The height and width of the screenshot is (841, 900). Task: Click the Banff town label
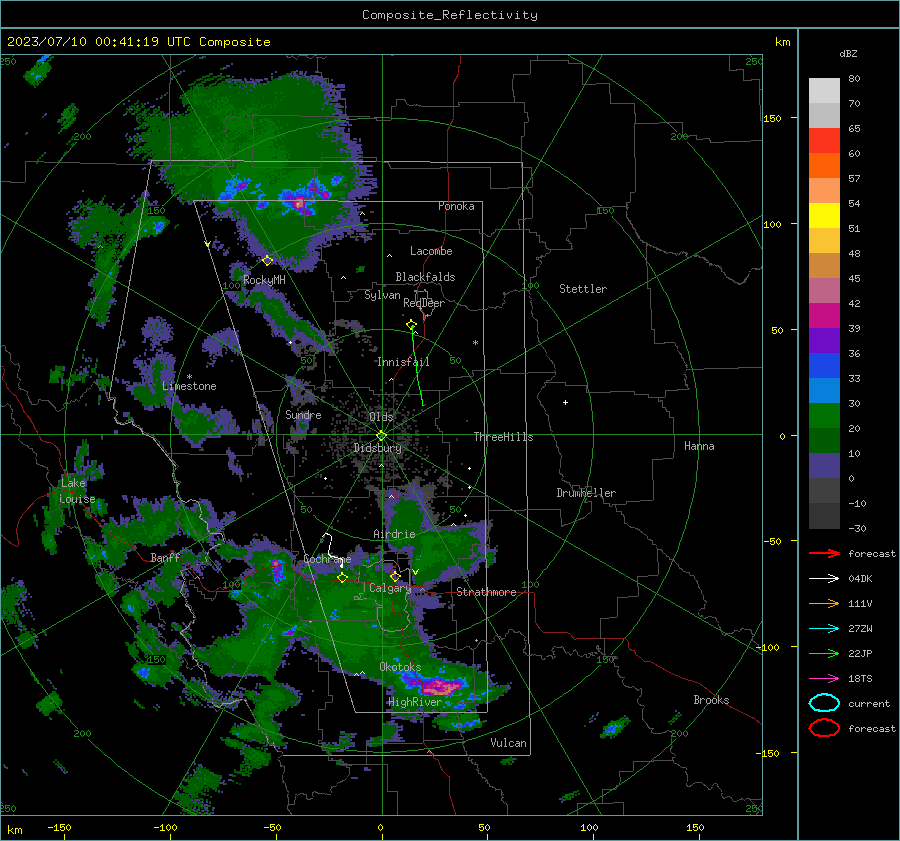[x=165, y=557]
